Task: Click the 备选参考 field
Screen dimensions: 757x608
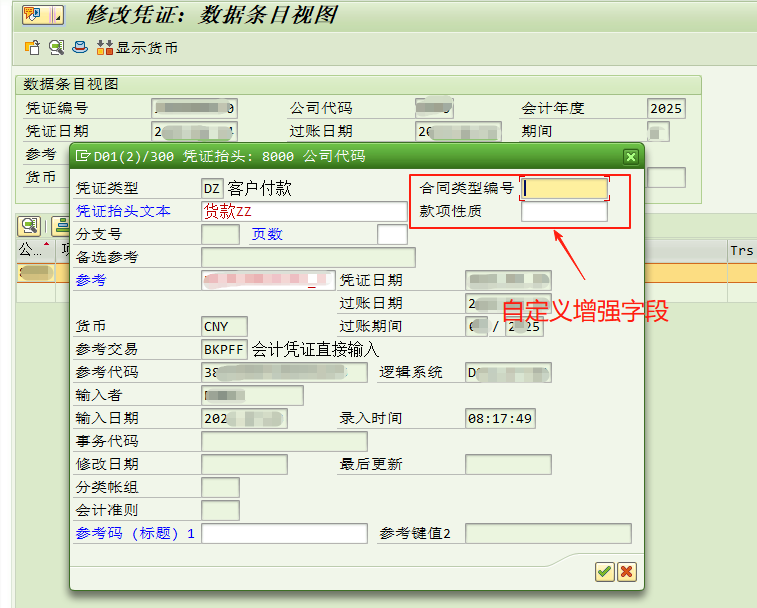Action: [x=308, y=257]
